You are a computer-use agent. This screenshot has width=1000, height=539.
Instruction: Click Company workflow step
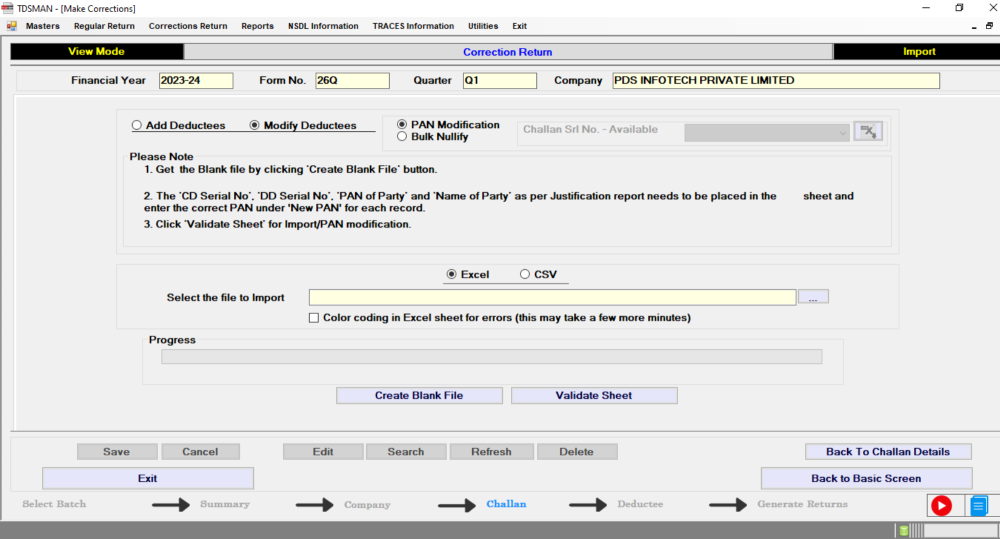tap(367, 505)
